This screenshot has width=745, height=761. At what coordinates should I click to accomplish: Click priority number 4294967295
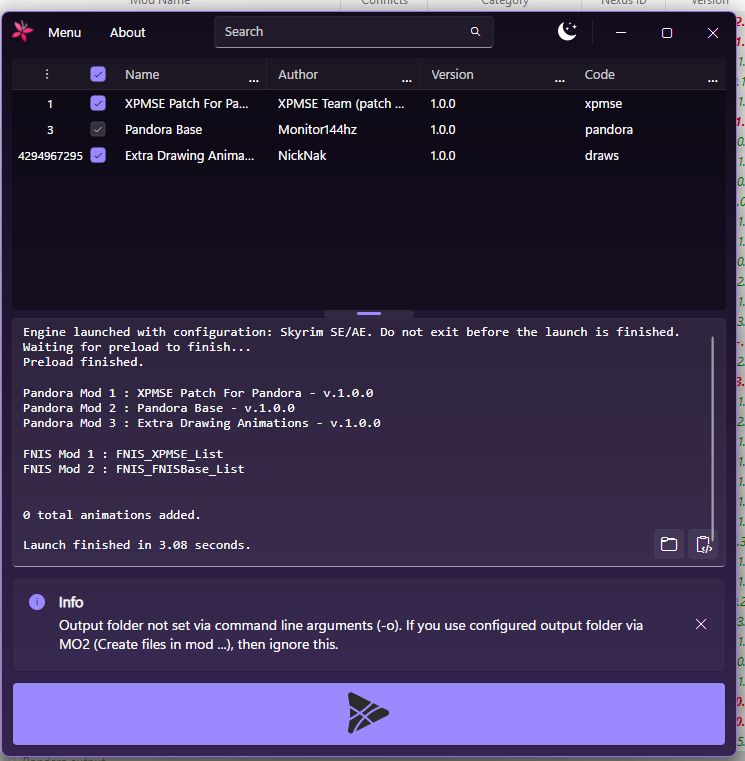[x=50, y=156]
